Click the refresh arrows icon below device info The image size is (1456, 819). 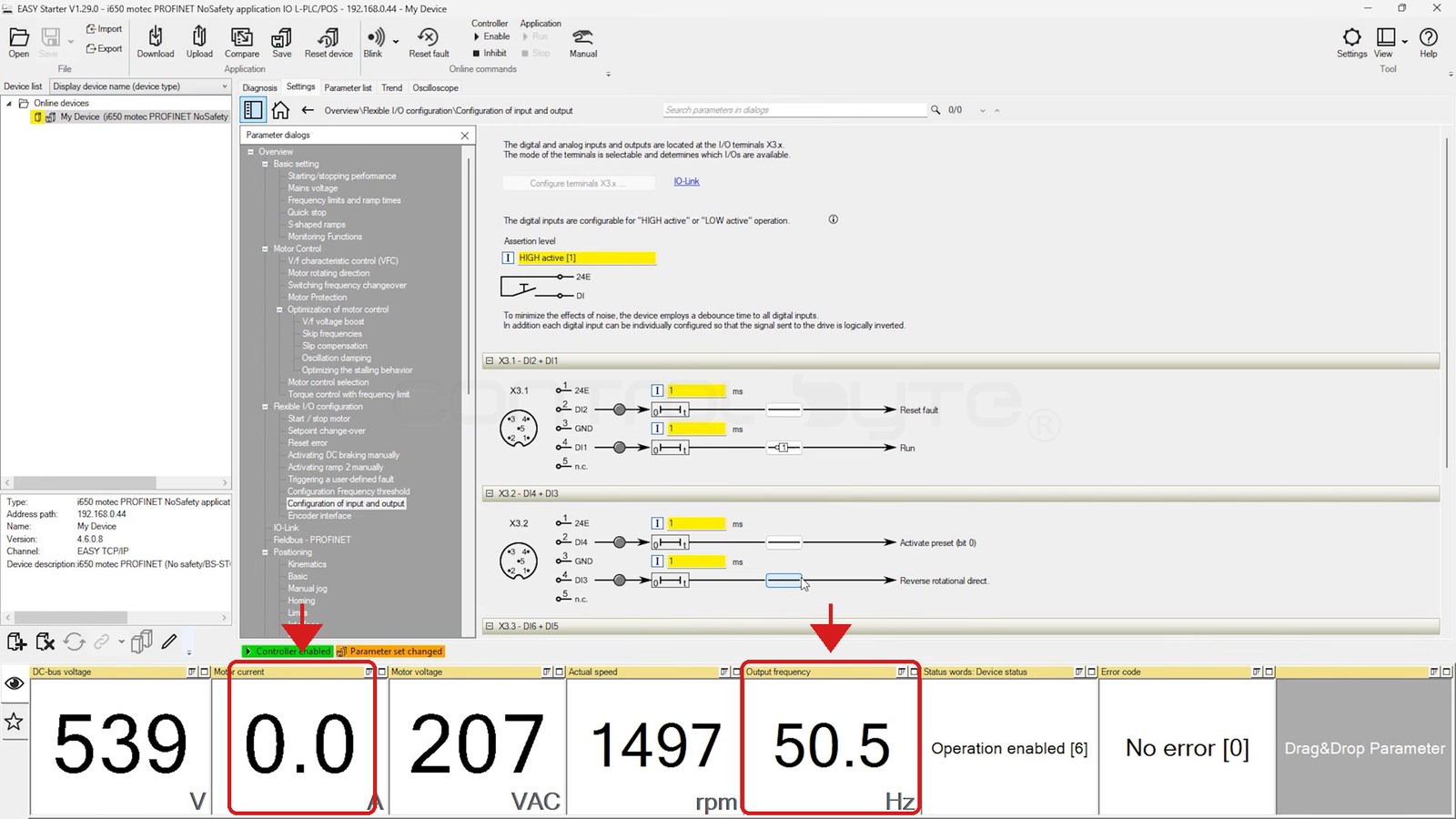click(75, 642)
